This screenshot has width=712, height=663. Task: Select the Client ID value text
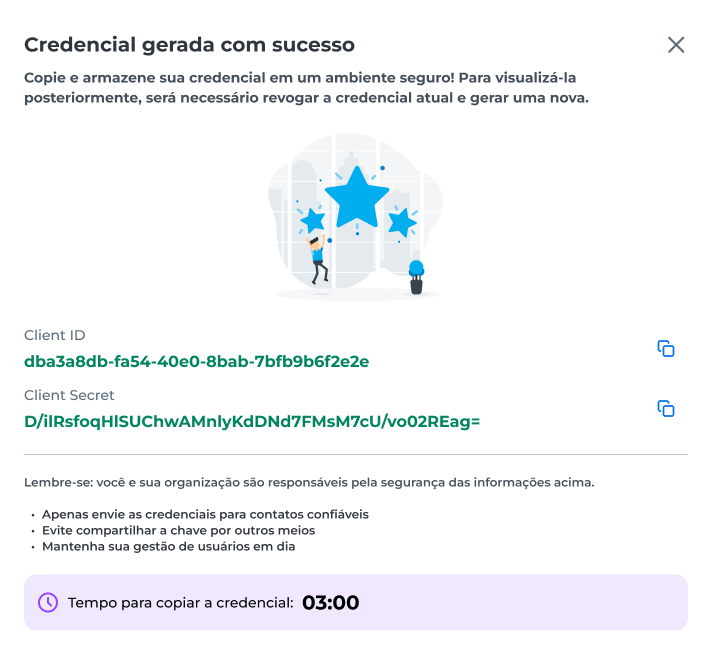coord(196,361)
